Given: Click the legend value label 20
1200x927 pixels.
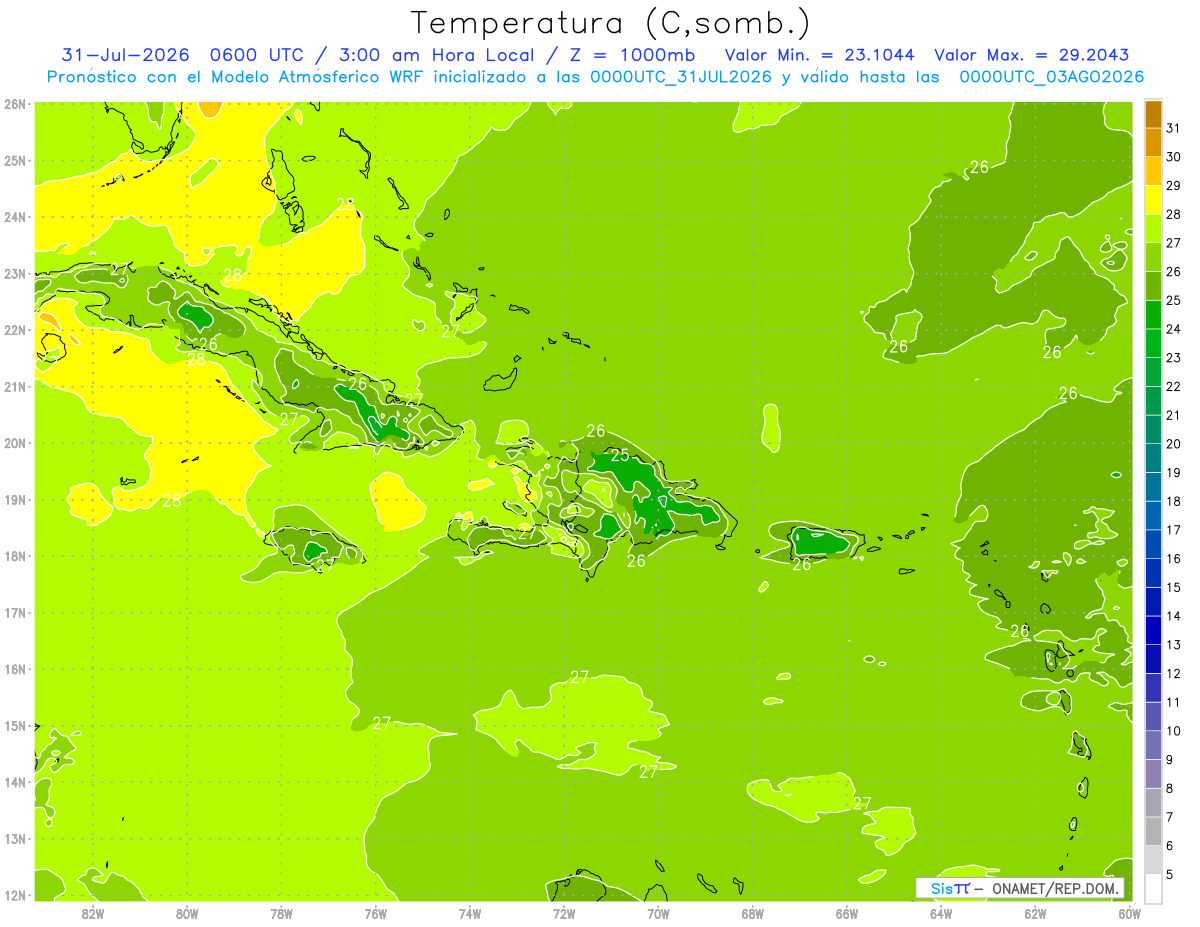Looking at the screenshot, I should coord(1173,444).
